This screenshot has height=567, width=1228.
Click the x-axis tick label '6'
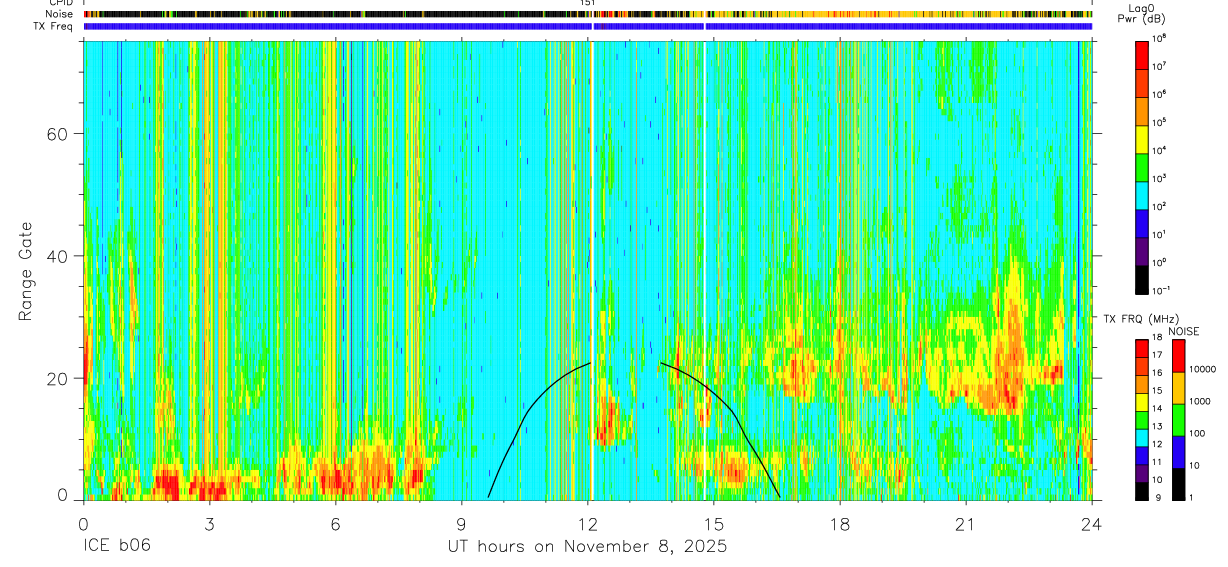(x=335, y=524)
